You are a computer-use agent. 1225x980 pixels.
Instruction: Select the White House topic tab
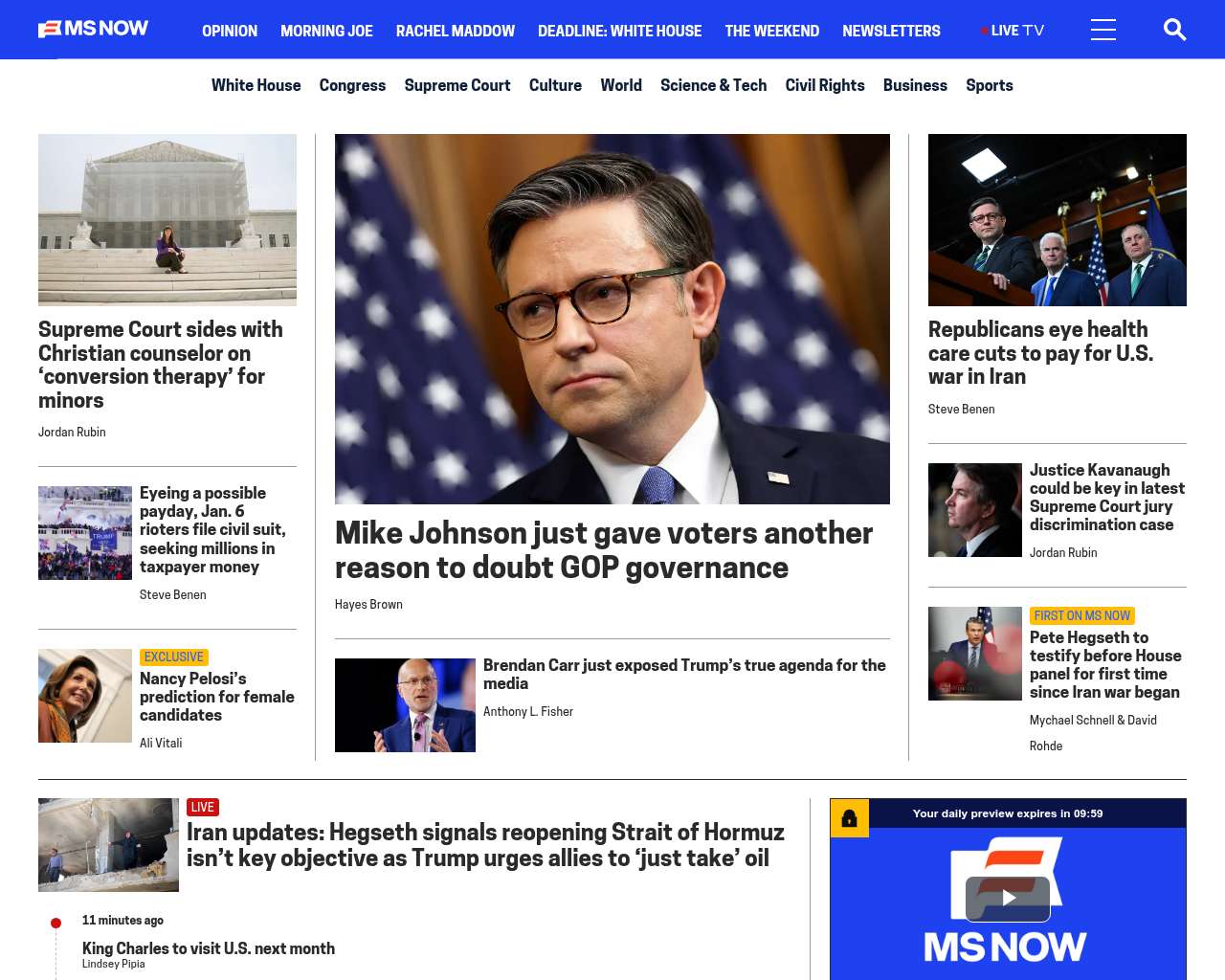(x=256, y=85)
